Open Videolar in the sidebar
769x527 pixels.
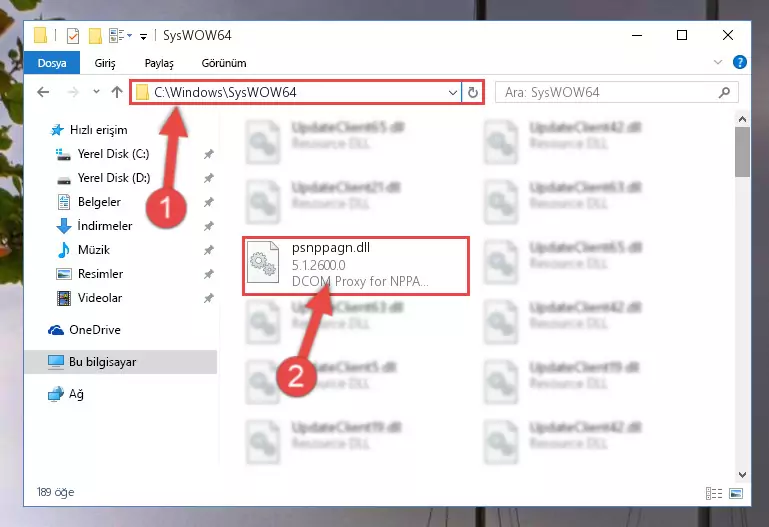click(x=89, y=298)
